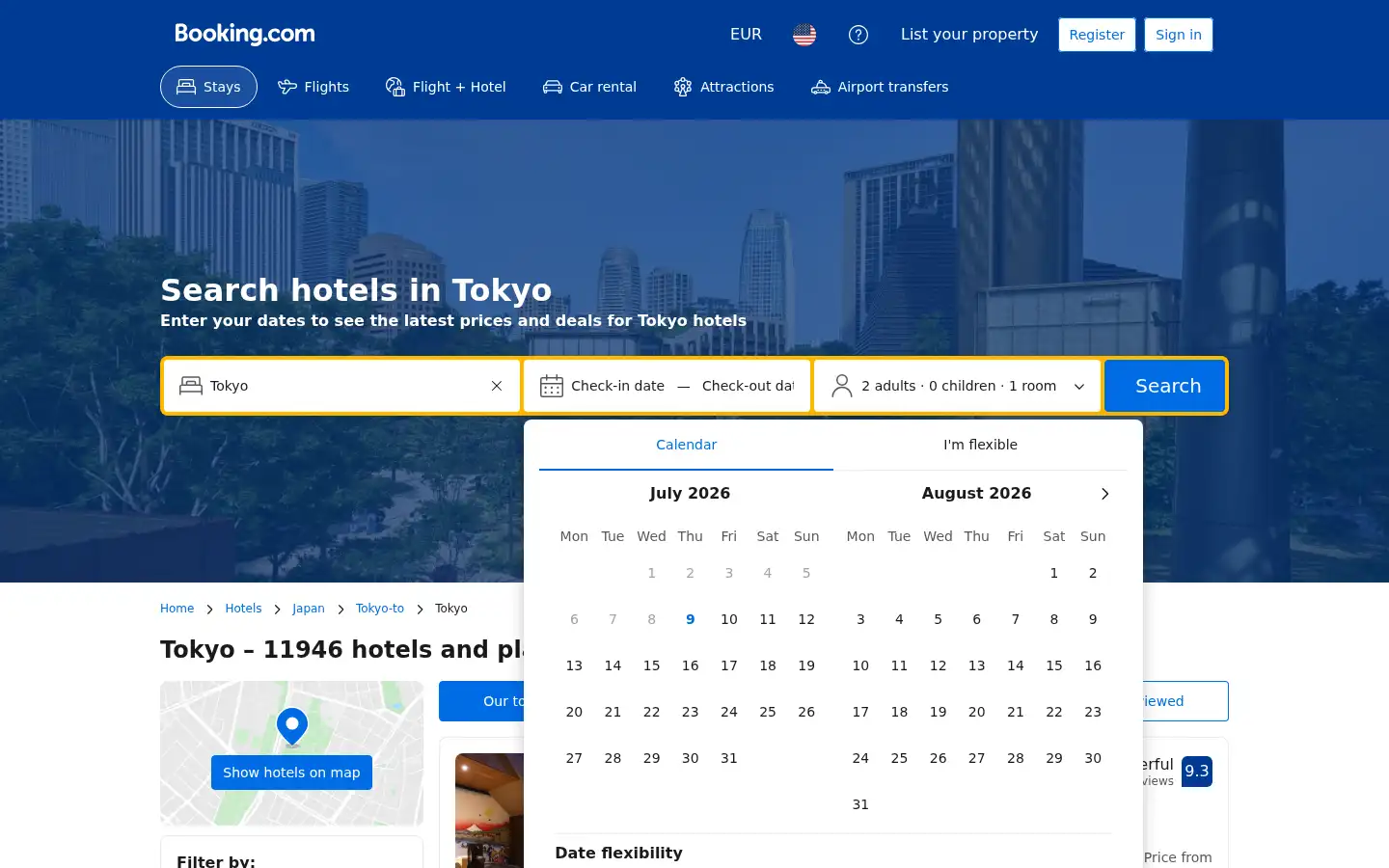Expand the guests and rooms dropdown

click(x=957, y=386)
